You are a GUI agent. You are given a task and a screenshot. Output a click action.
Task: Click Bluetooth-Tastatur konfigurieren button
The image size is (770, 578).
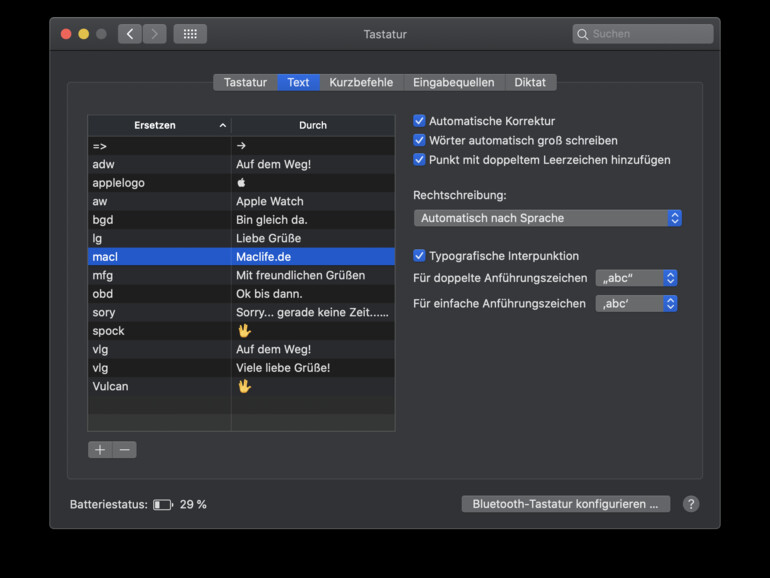pos(565,504)
